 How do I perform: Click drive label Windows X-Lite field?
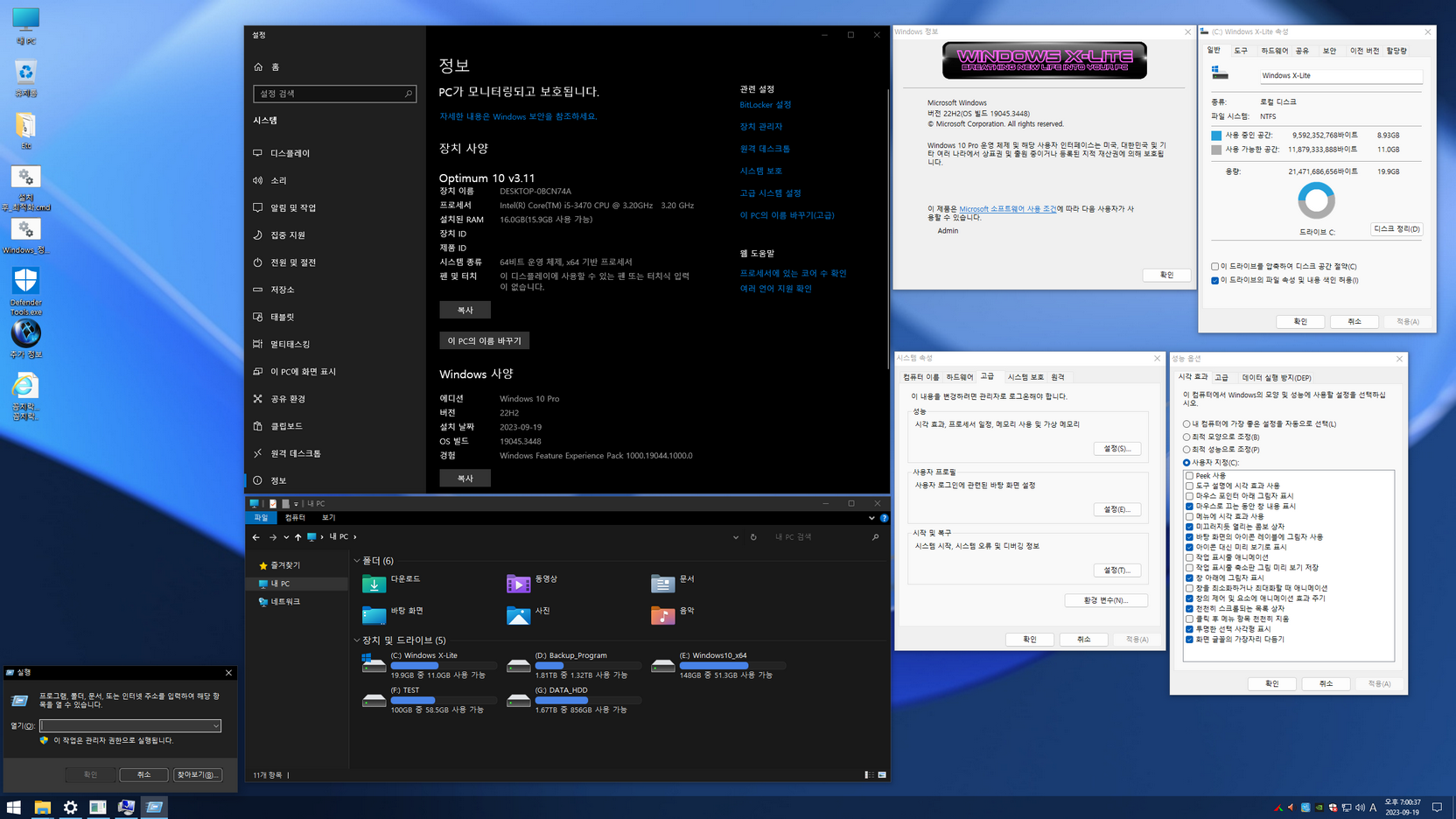1340,76
